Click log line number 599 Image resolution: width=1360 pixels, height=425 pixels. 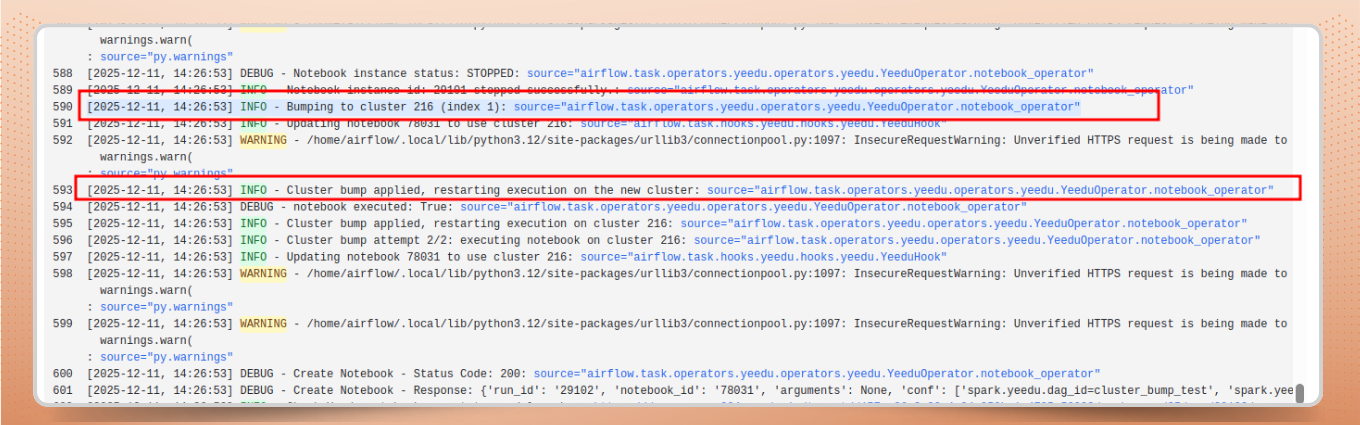tap(63, 324)
